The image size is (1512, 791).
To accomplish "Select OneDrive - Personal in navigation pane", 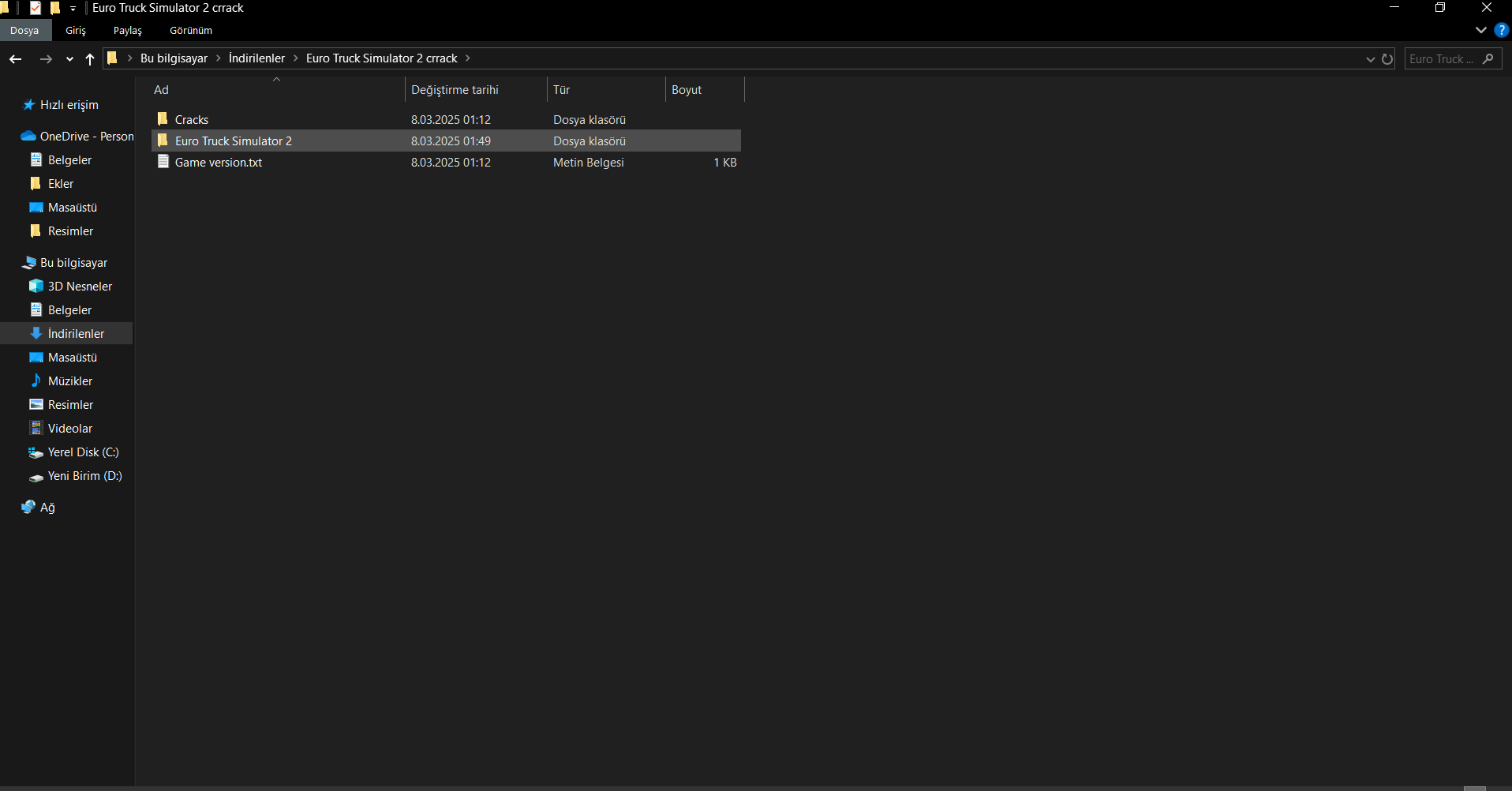I will click(x=87, y=137).
